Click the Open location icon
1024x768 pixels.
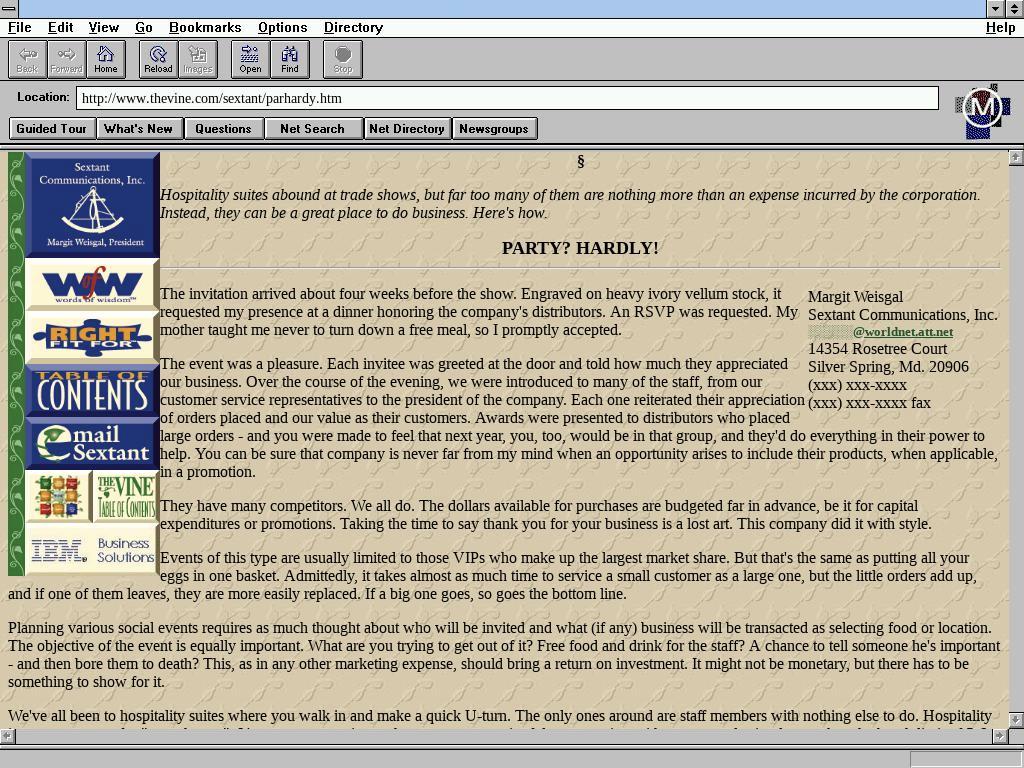coord(250,59)
